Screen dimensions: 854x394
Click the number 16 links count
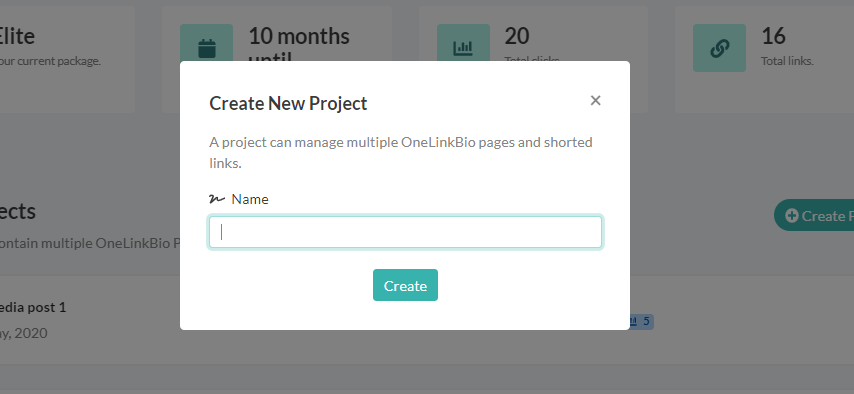(773, 36)
